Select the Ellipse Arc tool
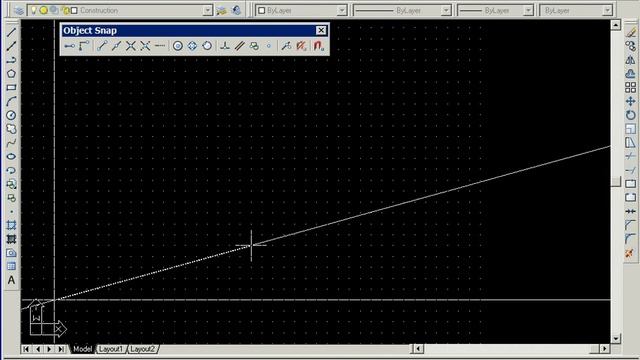 click(11, 170)
